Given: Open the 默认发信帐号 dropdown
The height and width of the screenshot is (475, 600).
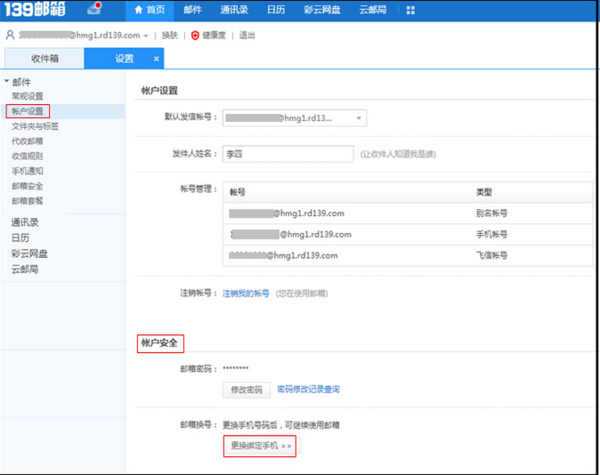Looking at the screenshot, I should [x=294, y=118].
